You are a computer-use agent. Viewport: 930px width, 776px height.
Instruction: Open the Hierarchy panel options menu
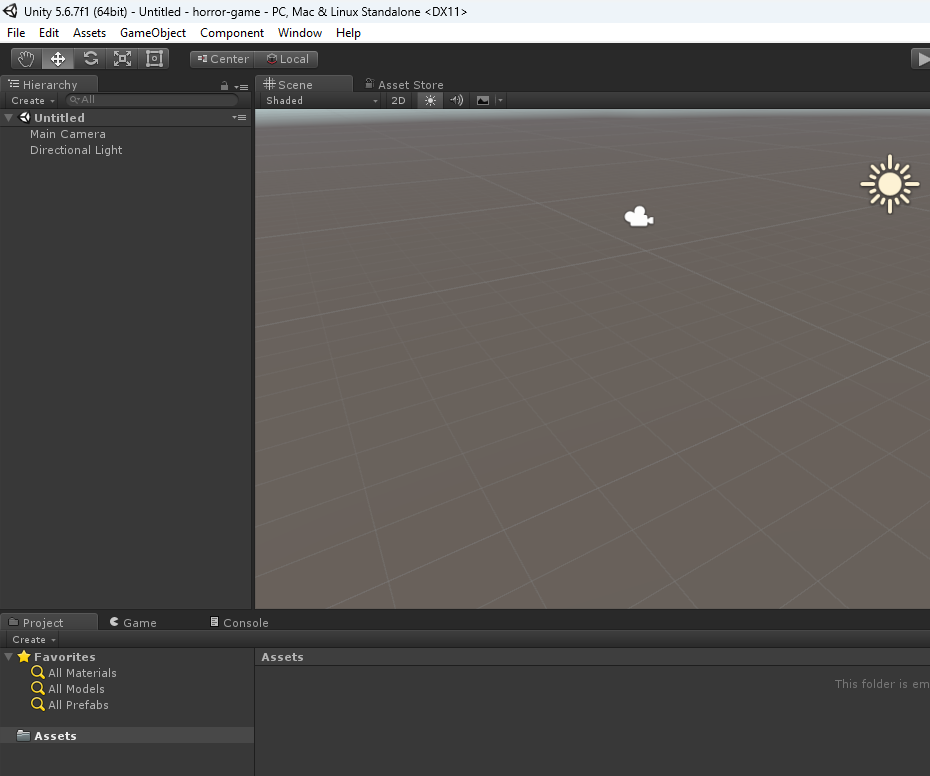pos(241,87)
